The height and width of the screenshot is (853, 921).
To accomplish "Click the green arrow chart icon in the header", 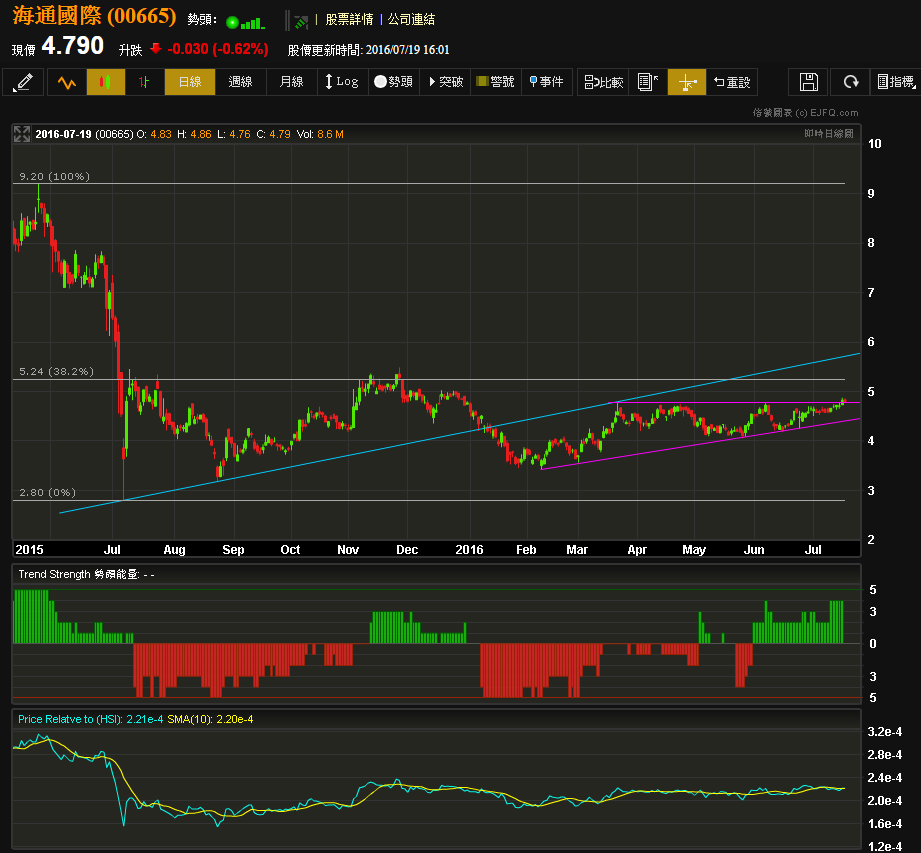I will coord(301,22).
